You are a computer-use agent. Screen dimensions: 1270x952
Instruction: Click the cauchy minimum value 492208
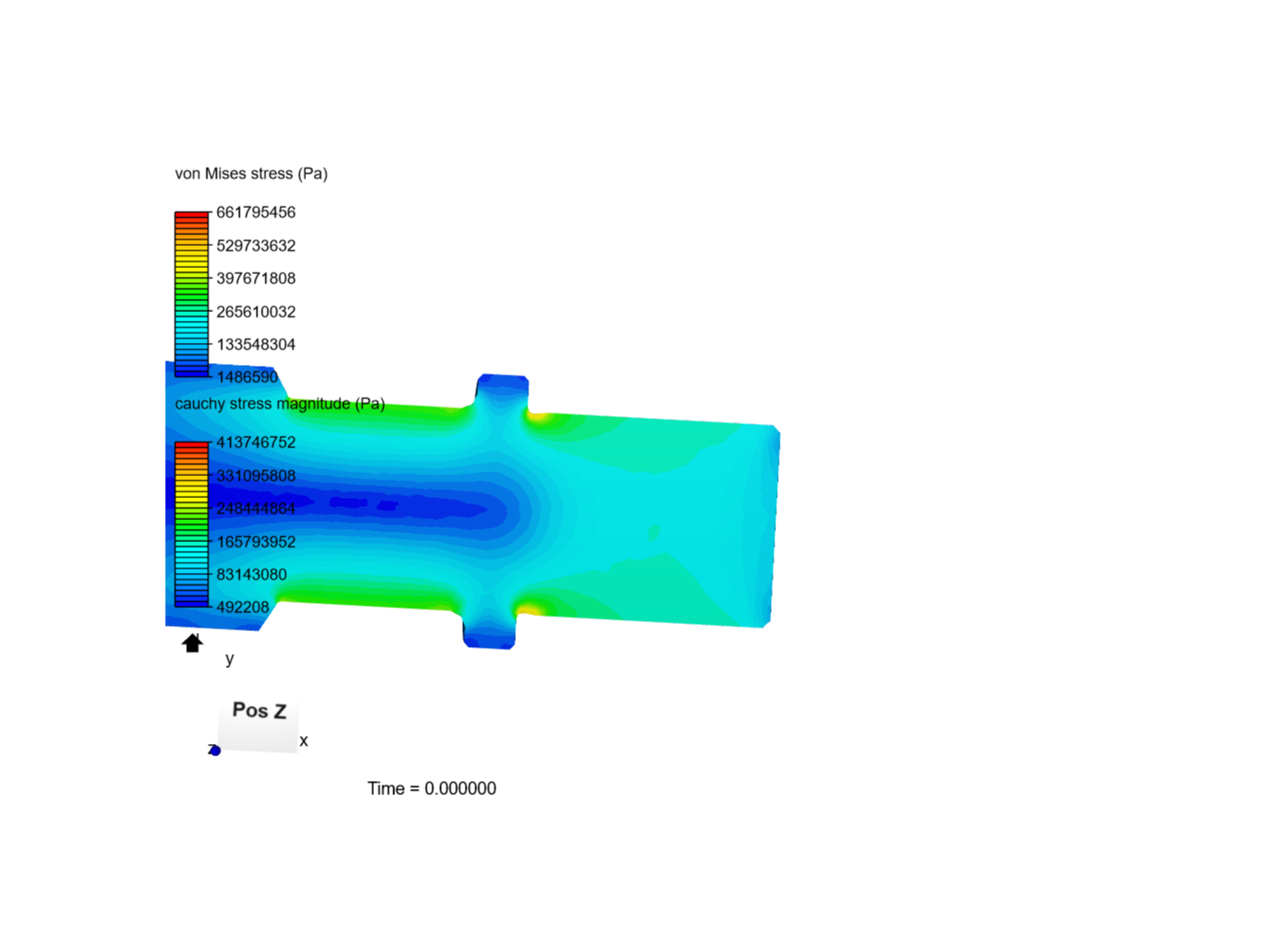[x=243, y=607]
